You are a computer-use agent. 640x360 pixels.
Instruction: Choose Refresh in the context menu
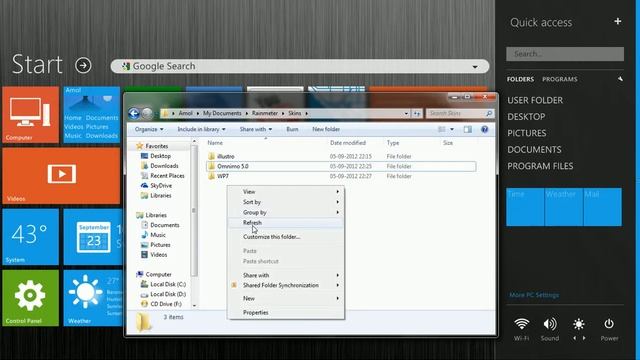pos(286,222)
